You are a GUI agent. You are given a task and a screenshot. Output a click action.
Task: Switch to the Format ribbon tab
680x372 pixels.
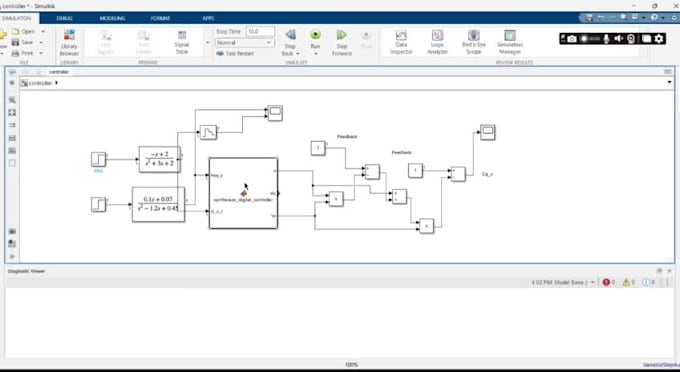160,18
